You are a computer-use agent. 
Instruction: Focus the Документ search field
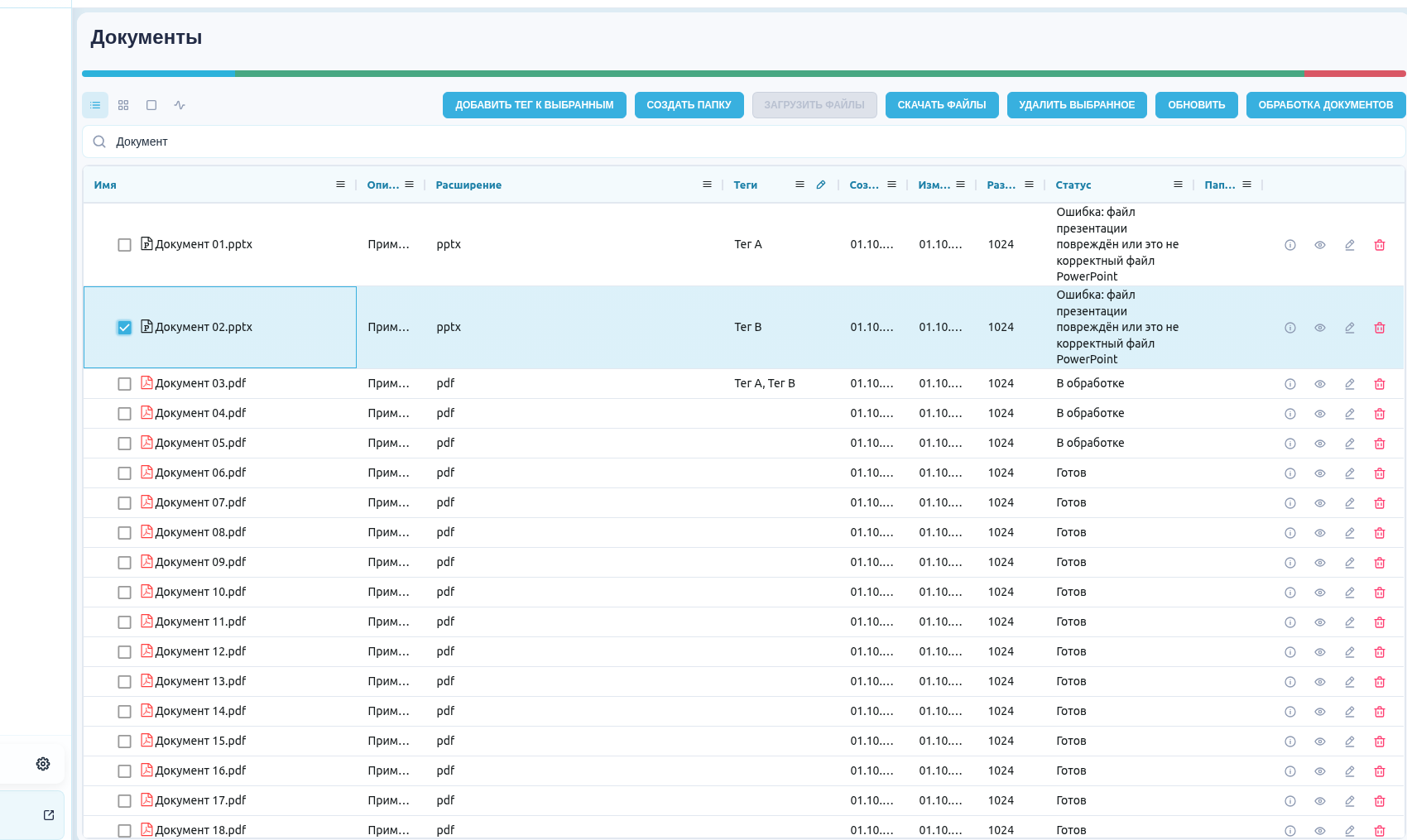(x=743, y=142)
